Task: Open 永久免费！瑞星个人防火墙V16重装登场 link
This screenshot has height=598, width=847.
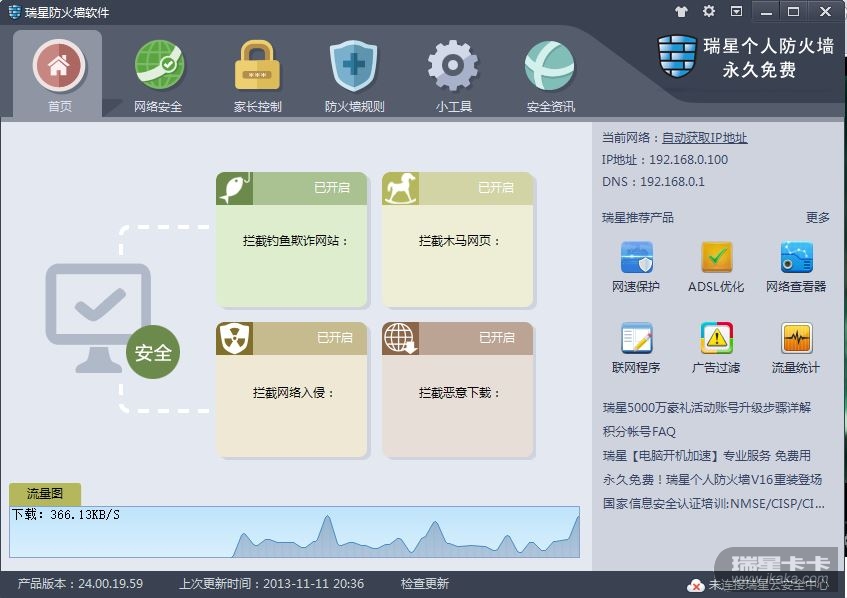Action: (x=712, y=479)
